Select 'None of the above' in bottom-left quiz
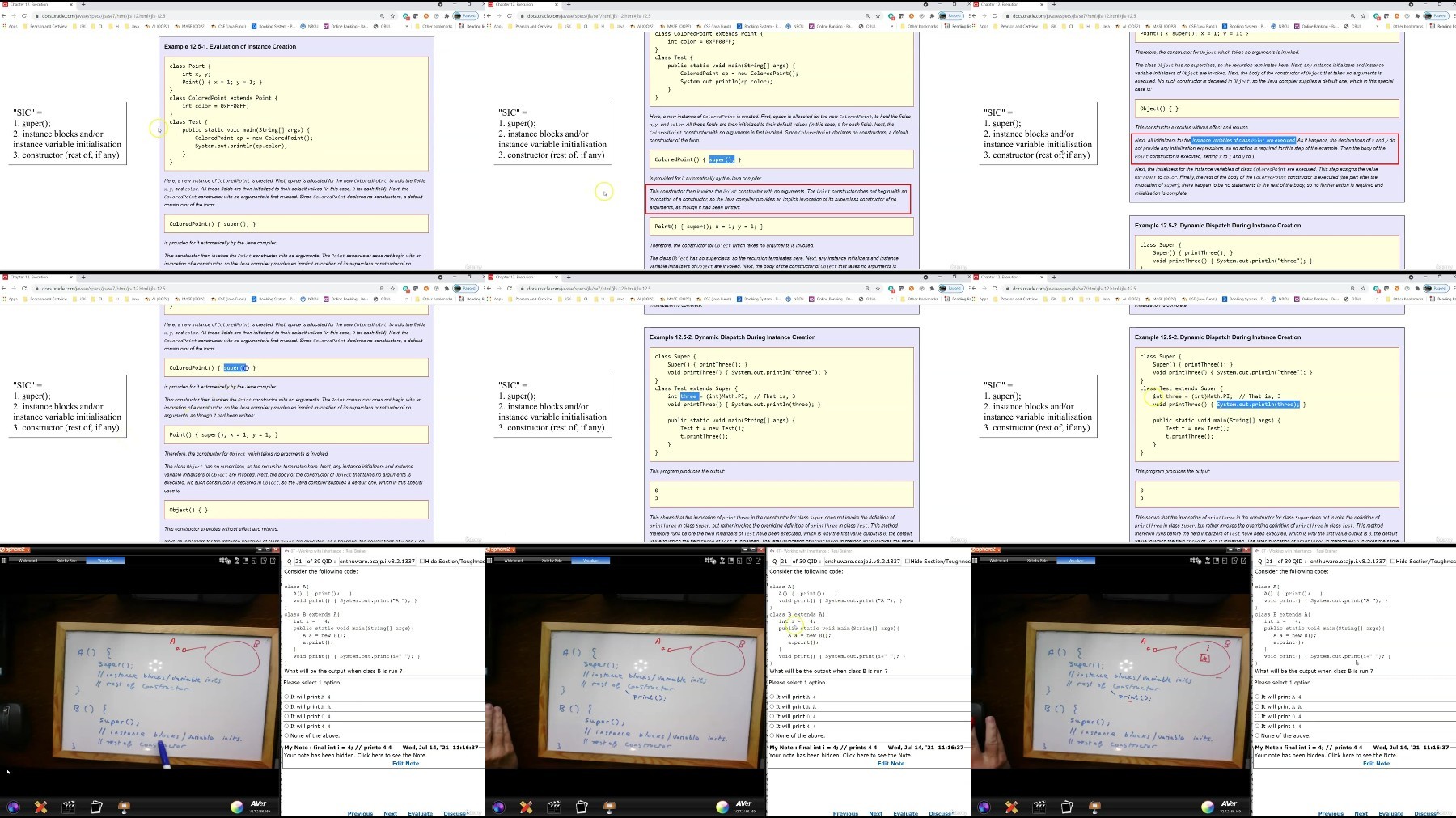The height and width of the screenshot is (818, 1456). pyautogui.click(x=312, y=735)
